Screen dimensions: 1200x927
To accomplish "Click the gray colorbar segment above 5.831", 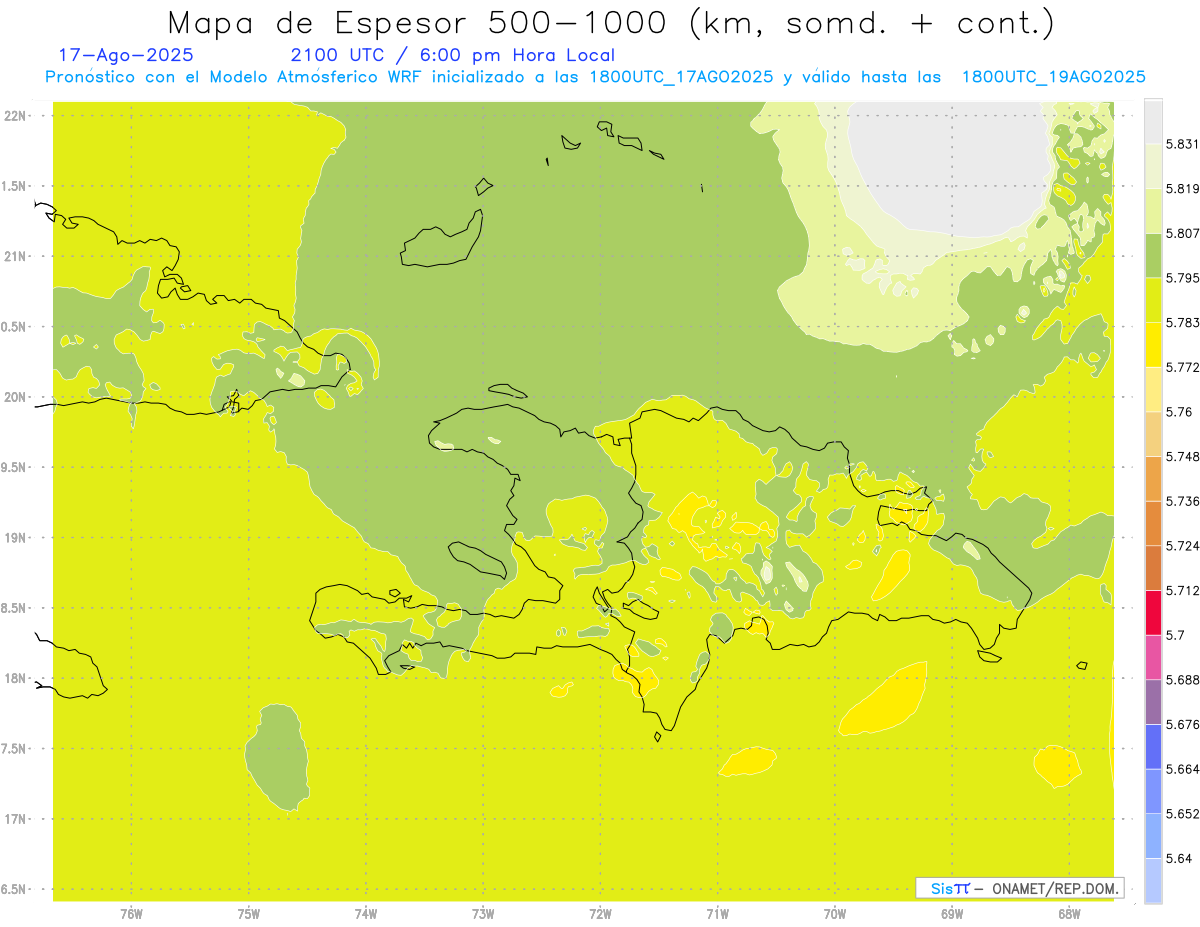I will (1153, 121).
